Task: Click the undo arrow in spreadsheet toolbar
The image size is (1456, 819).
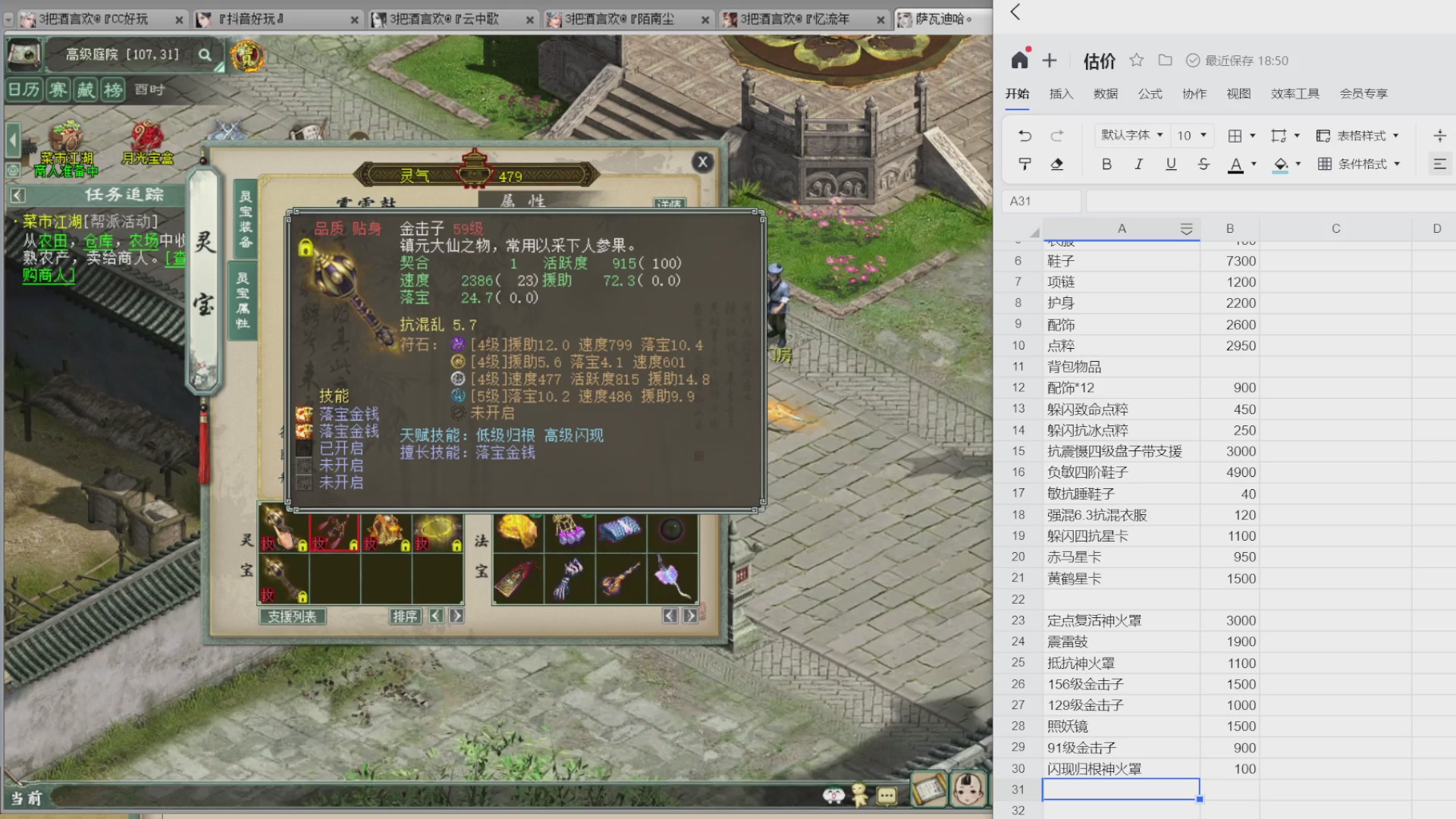Action: [x=1025, y=136]
